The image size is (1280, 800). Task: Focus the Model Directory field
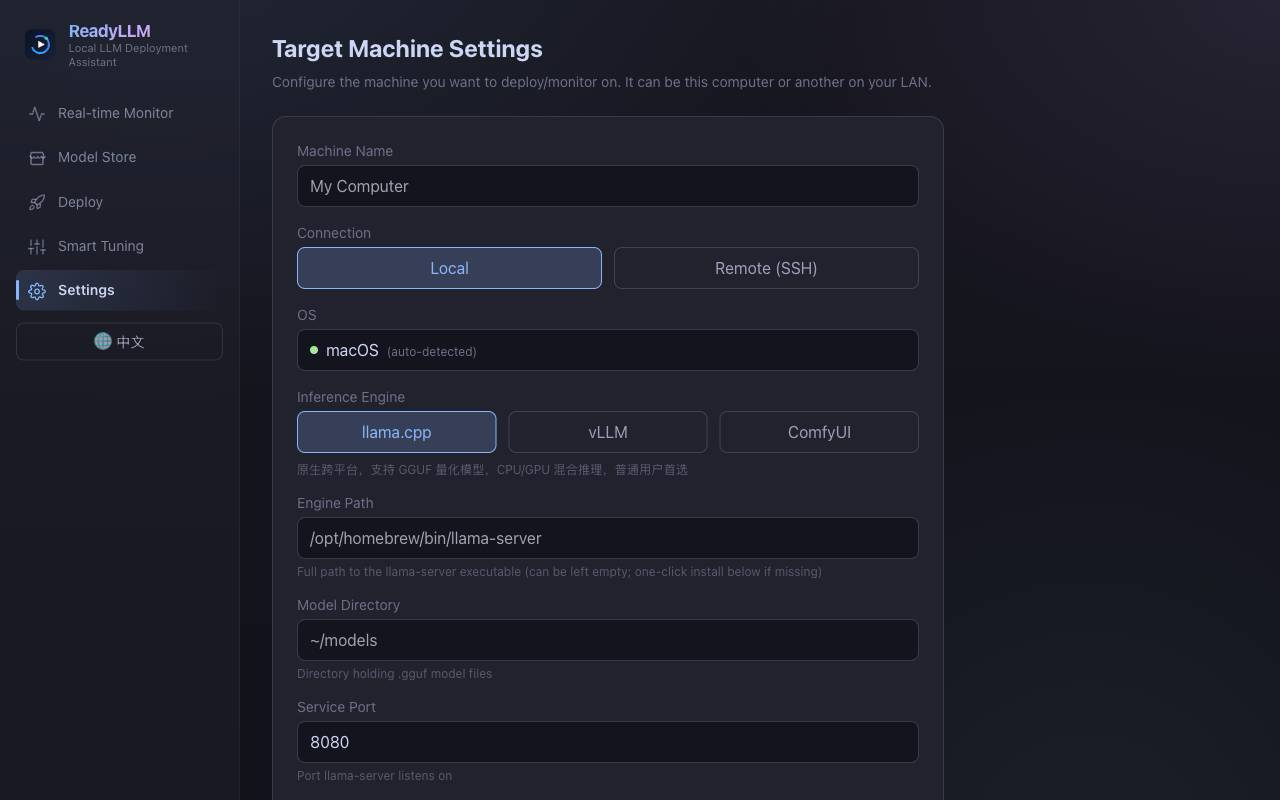[608, 640]
